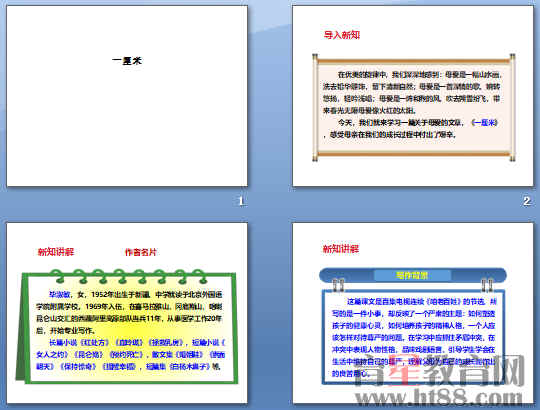Click the 一厘米 title text on slide one

[x=127, y=61]
